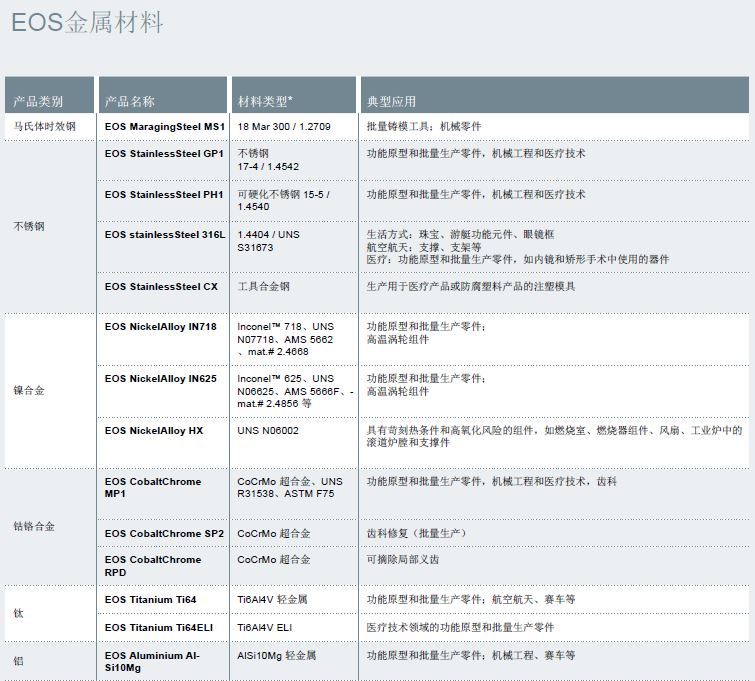Click the 镍合金 category cell
755x681 pixels.
pyautogui.click(x=29, y=391)
